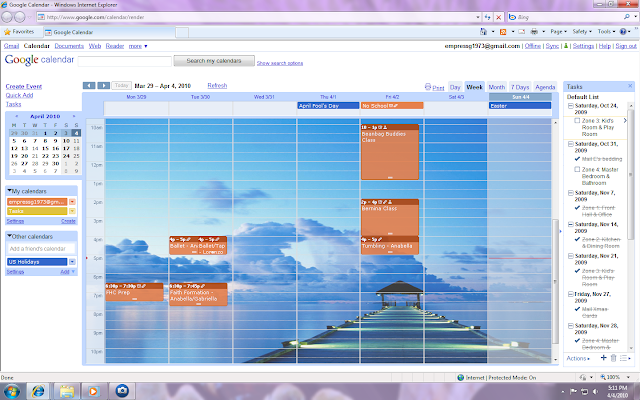Show next month in mini calendar
Screen dimensions: 640x400
[x=74, y=116]
